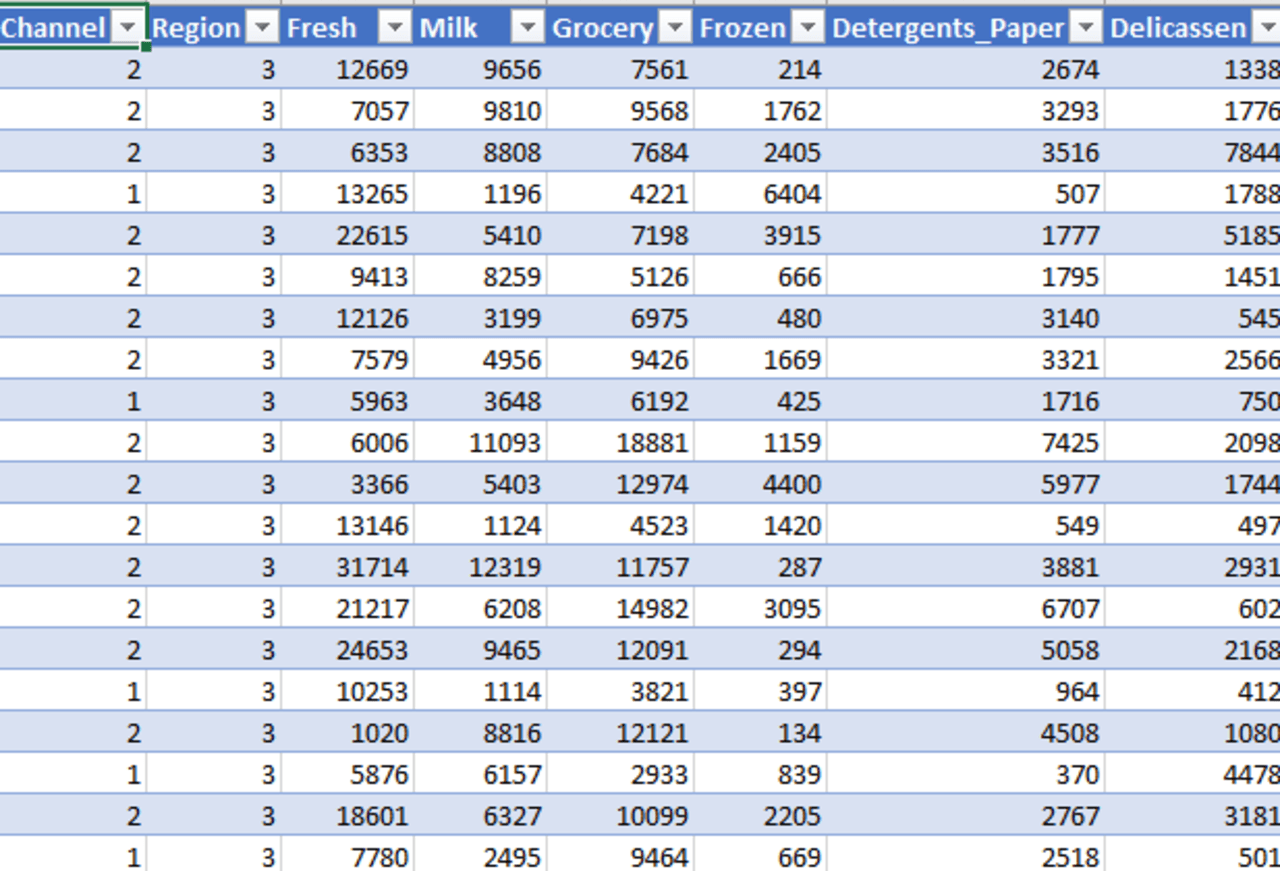
Task: Select the Delicassen header cell
Action: coord(1193,27)
